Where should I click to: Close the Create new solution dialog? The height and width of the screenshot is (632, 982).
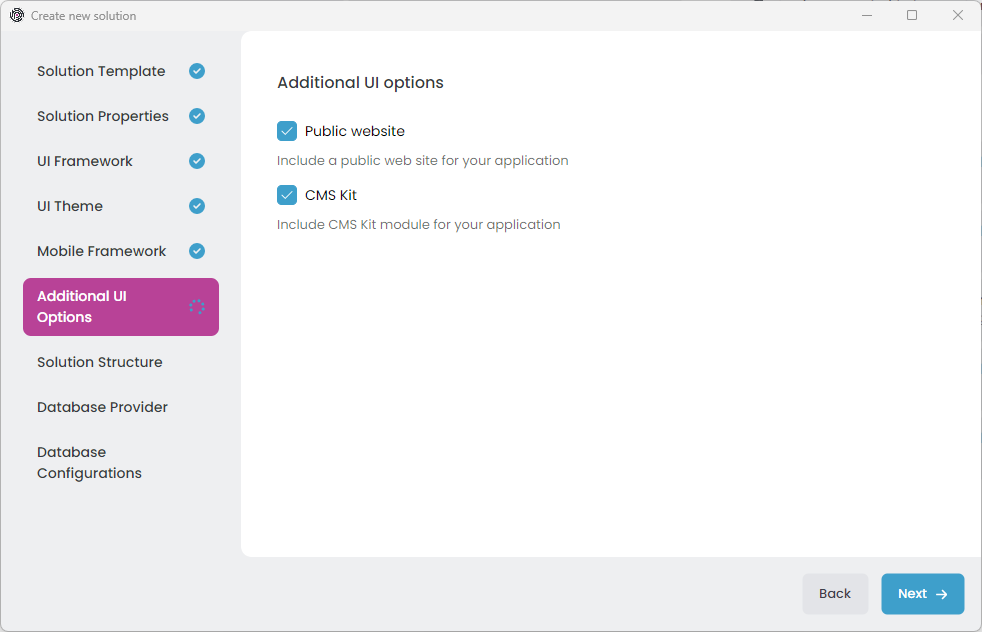[958, 15]
